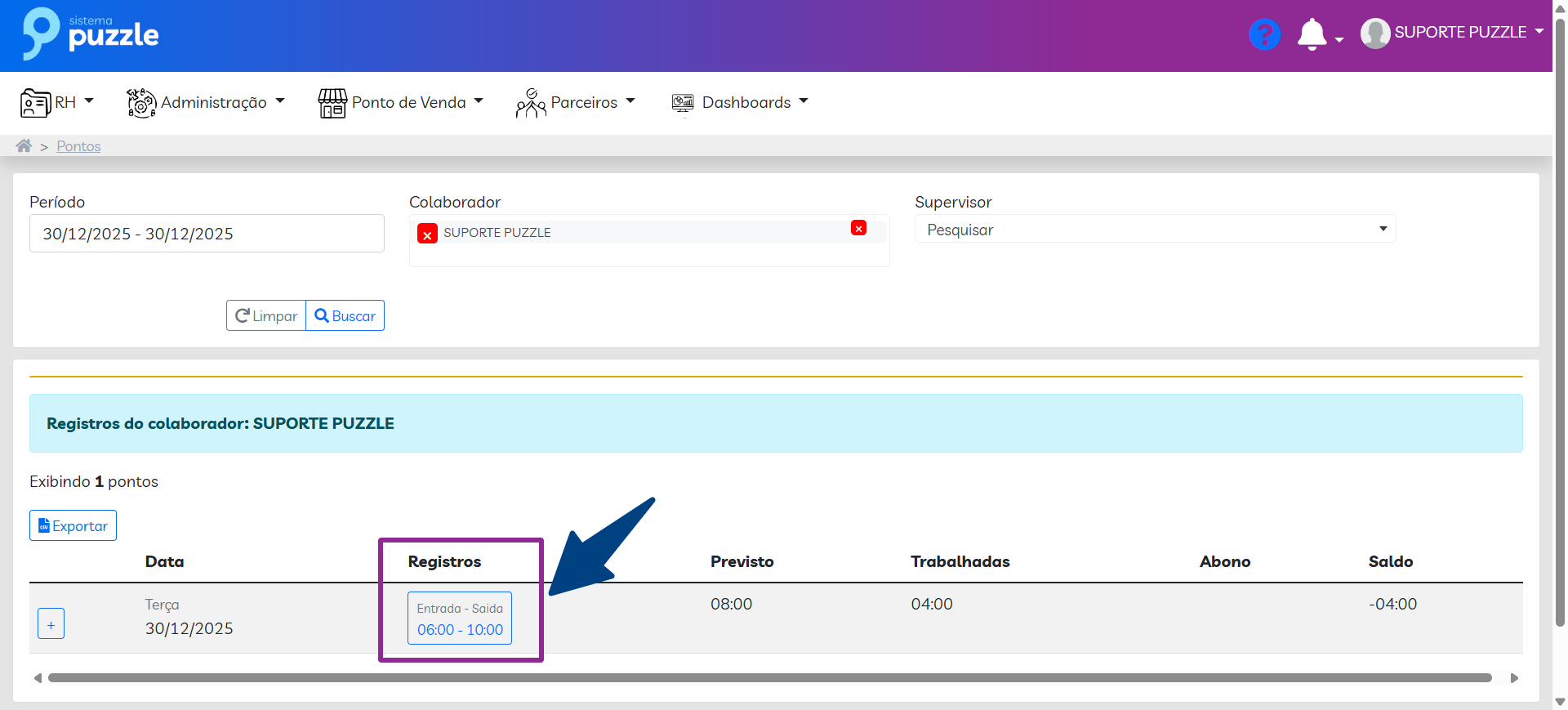Image resolution: width=1568 pixels, height=710 pixels.
Task: Click the Período date range field
Action: pyautogui.click(x=207, y=234)
